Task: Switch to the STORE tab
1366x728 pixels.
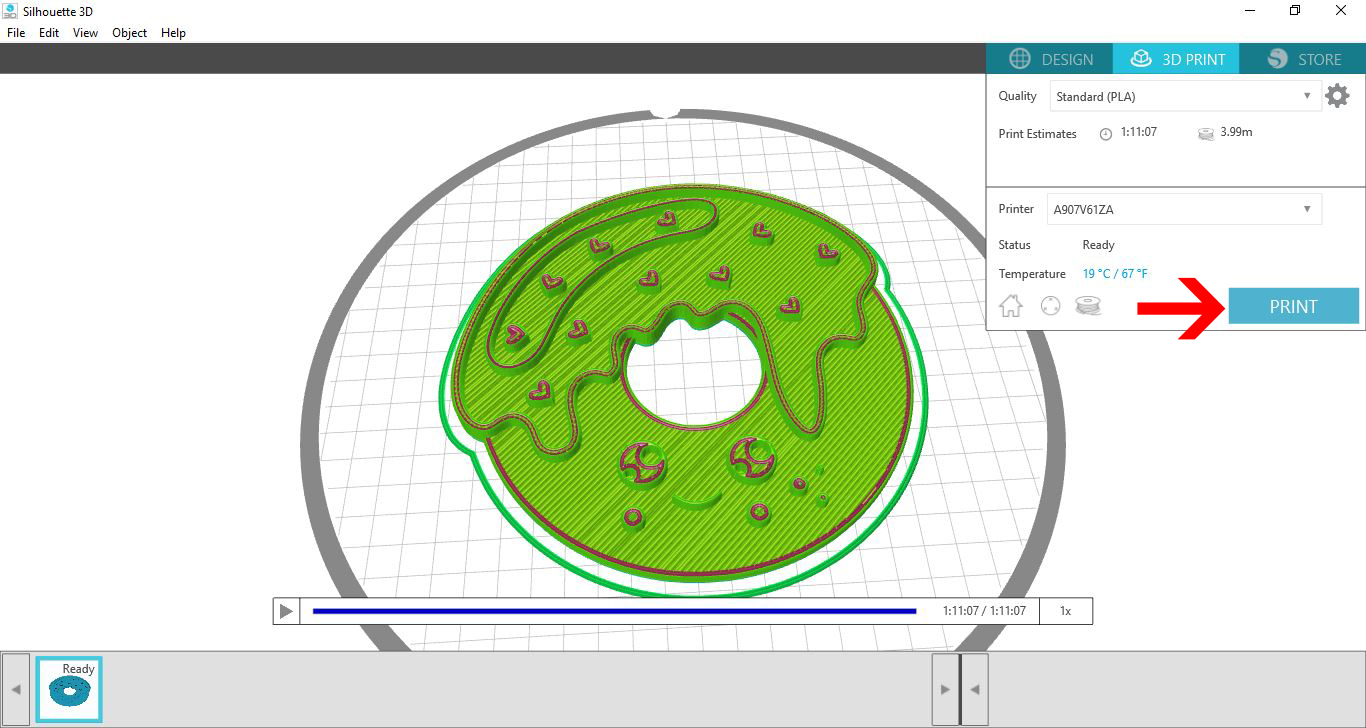Action: [1303, 59]
